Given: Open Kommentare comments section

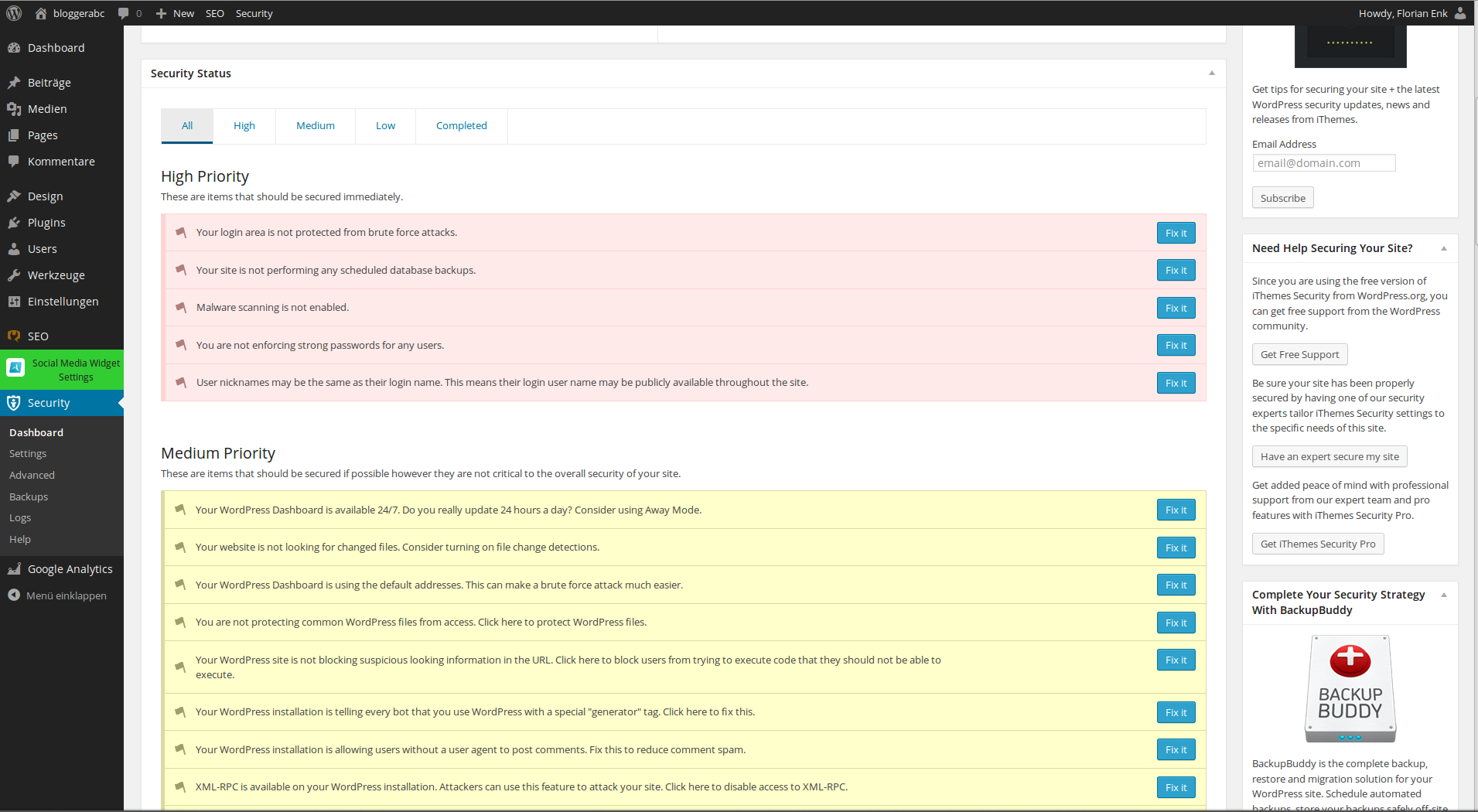Looking at the screenshot, I should coord(62,162).
